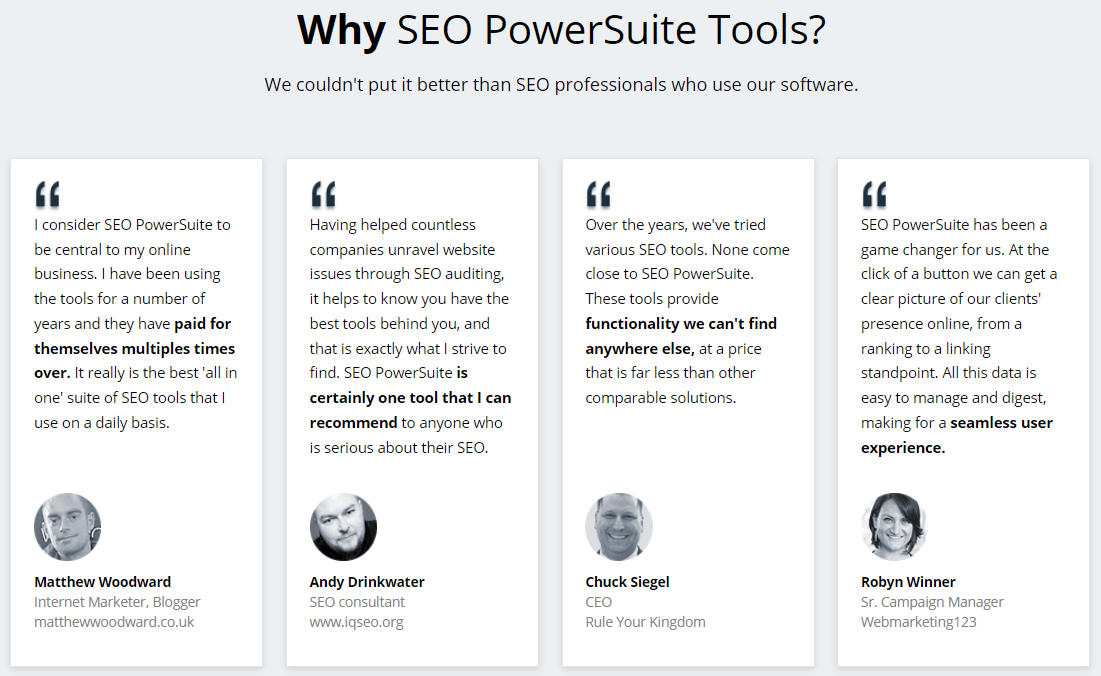Select the name Robyn Winner
The height and width of the screenshot is (676, 1101).
pyautogui.click(x=908, y=582)
